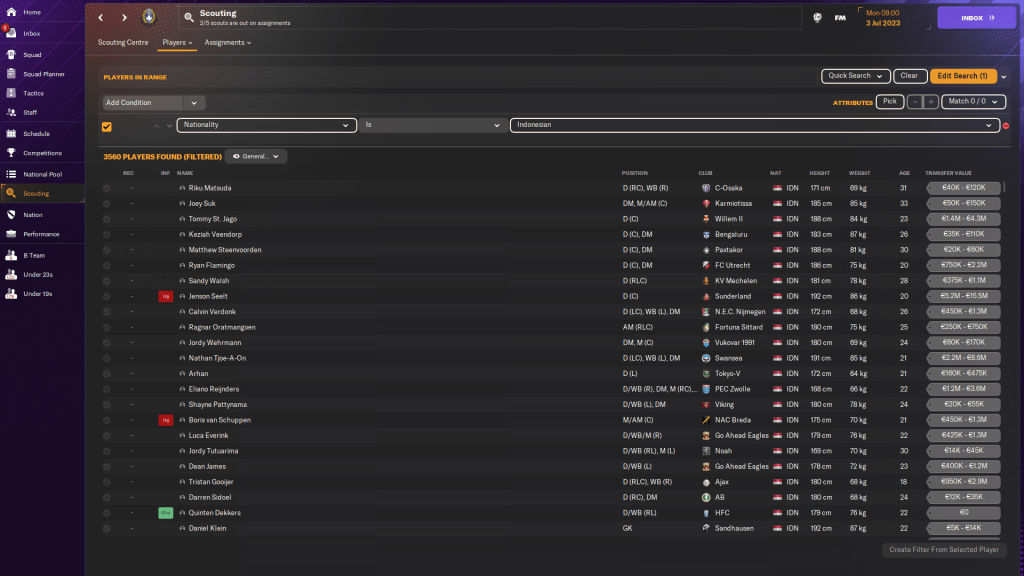Open the Tactics sidebar icon
Image resolution: width=1024 pixels, height=576 pixels.
(10, 93)
